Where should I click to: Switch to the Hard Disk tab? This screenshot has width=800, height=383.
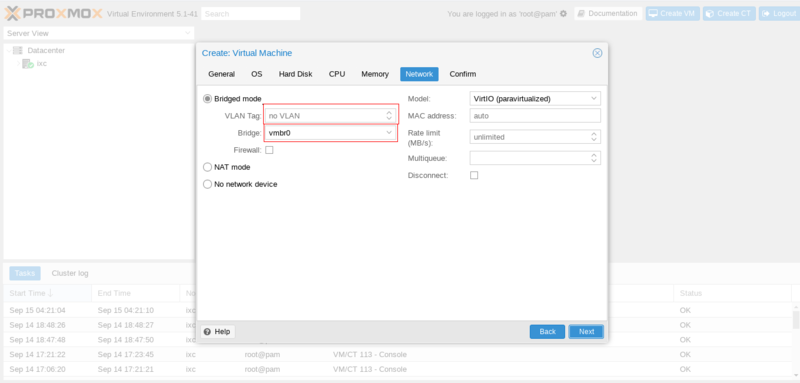click(x=295, y=74)
